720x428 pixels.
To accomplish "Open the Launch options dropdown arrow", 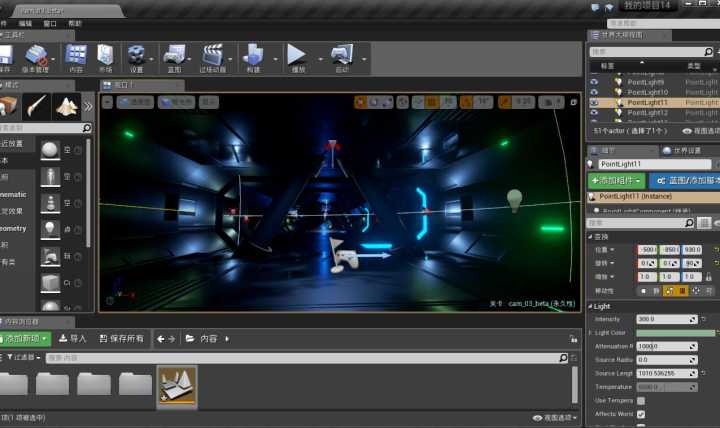I will (x=364, y=59).
